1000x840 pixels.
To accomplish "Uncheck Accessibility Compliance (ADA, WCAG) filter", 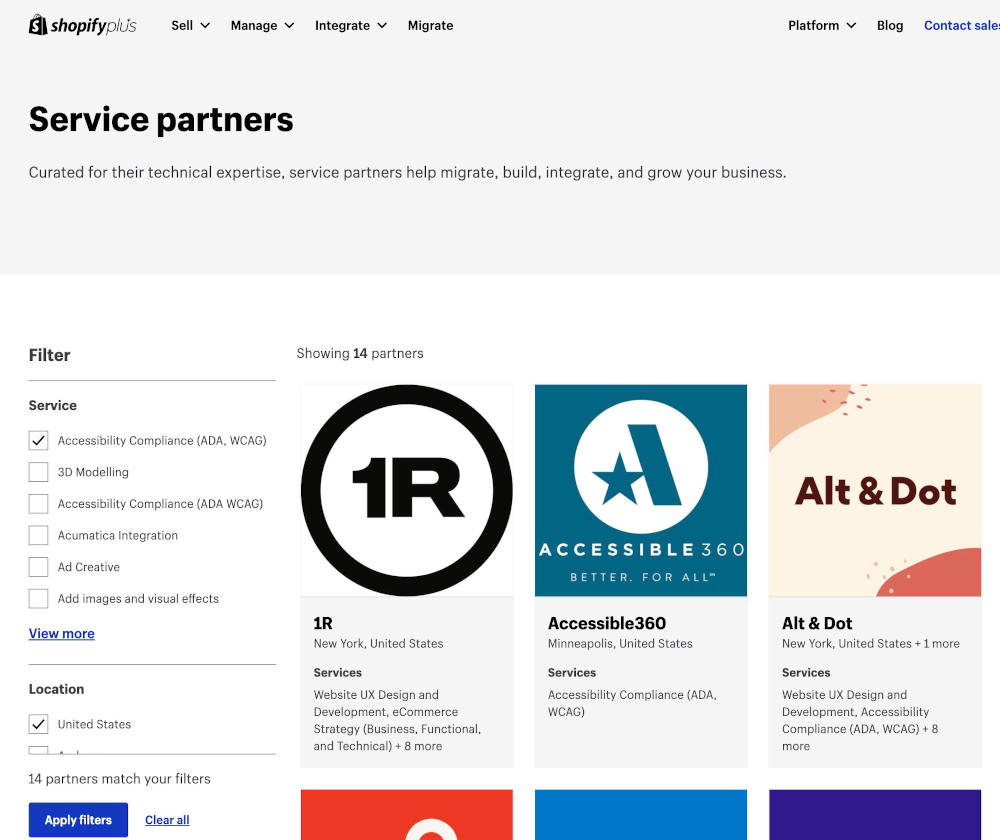I will (x=38, y=440).
